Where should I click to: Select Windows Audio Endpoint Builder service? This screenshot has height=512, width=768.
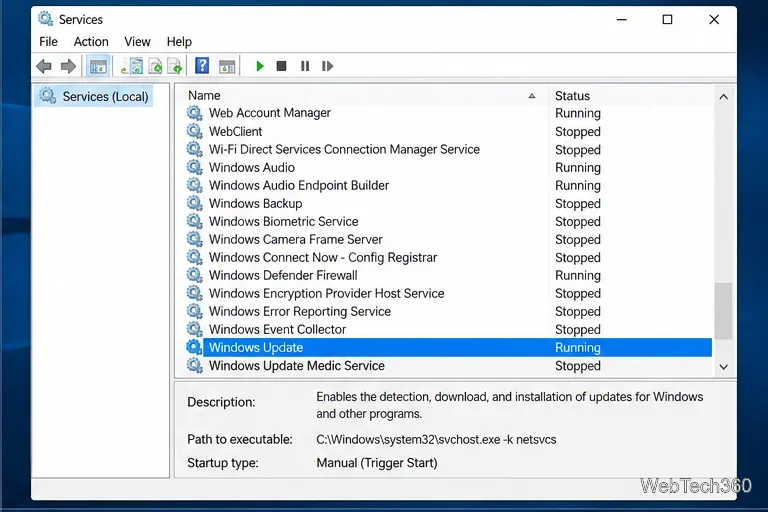click(x=299, y=185)
